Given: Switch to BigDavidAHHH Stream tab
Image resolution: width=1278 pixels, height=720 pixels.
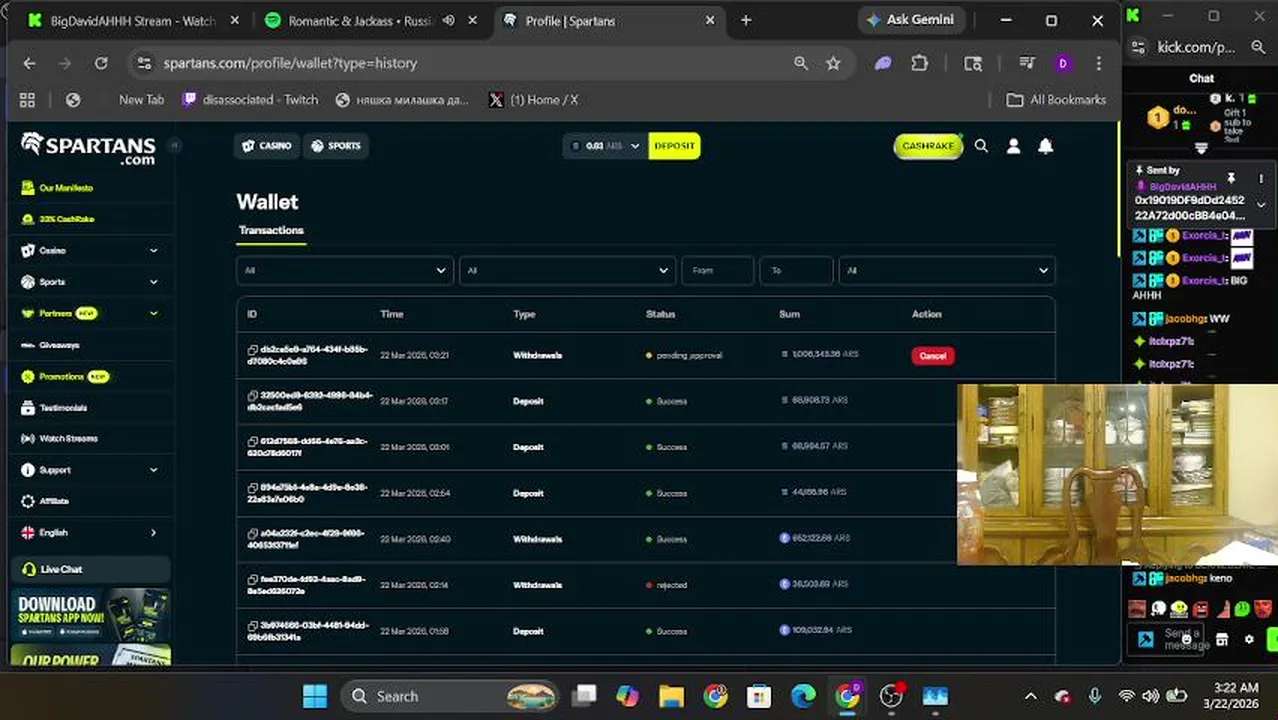Looking at the screenshot, I should [x=135, y=20].
